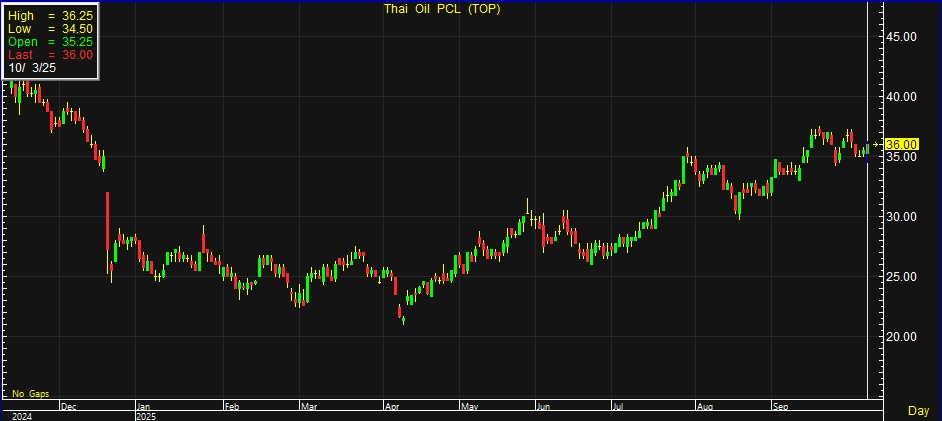Click the lowest candle in early April
Viewport: 942px width, 421px height.
pos(402,316)
